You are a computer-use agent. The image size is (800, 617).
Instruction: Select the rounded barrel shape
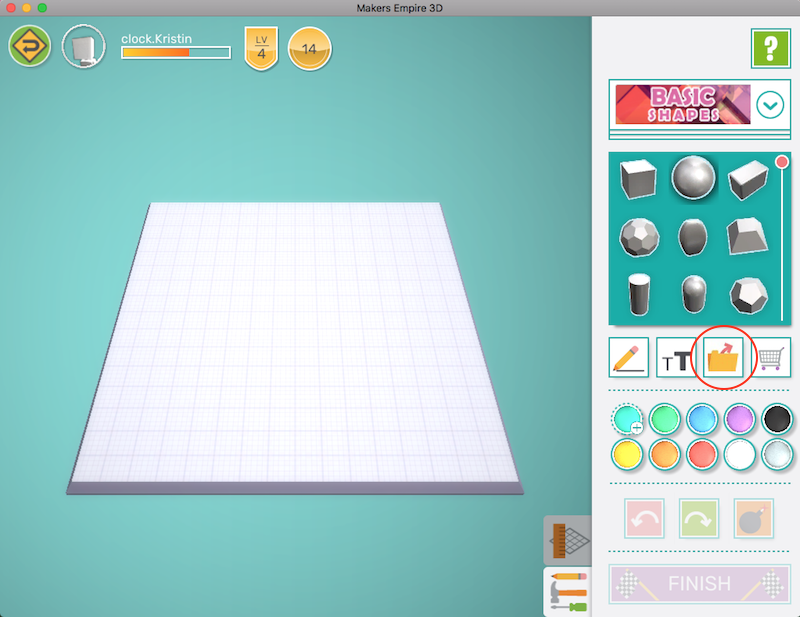[693, 237]
